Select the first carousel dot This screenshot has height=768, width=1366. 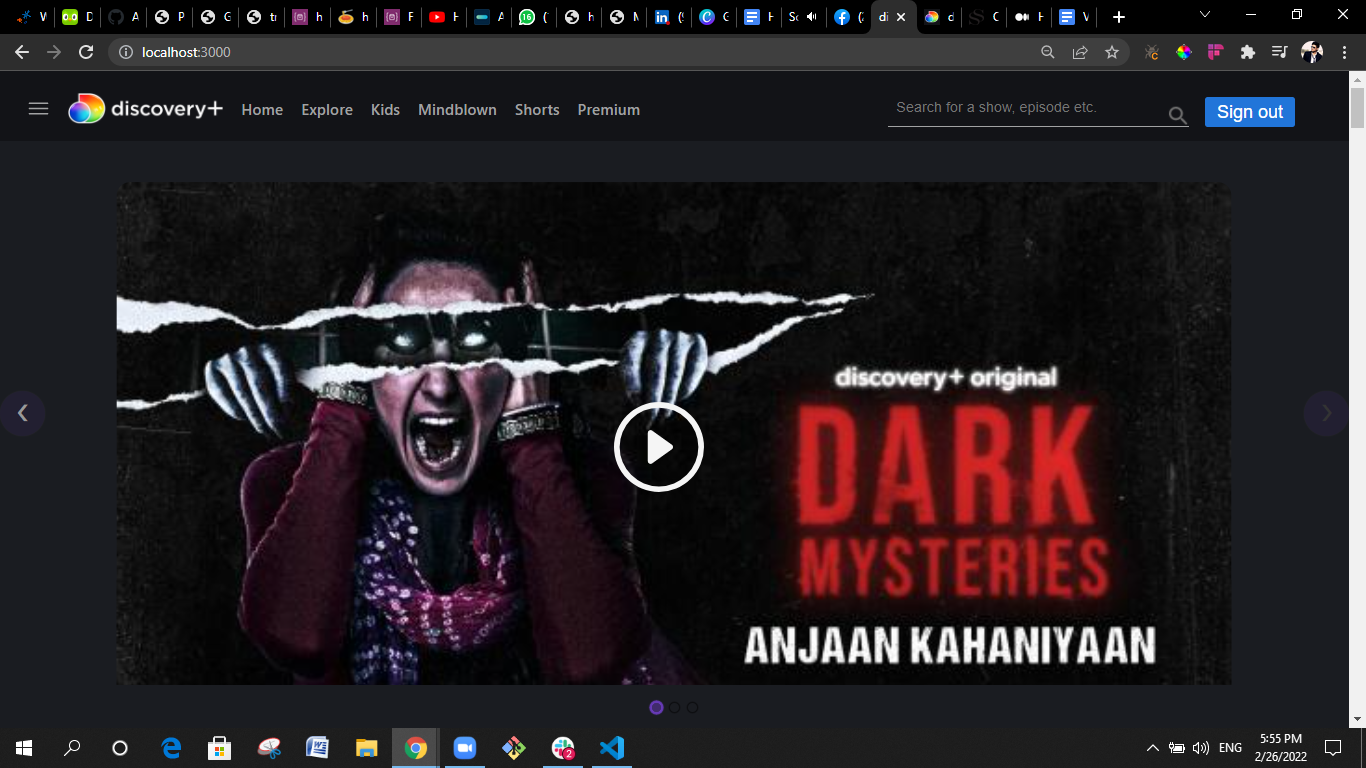(x=656, y=707)
